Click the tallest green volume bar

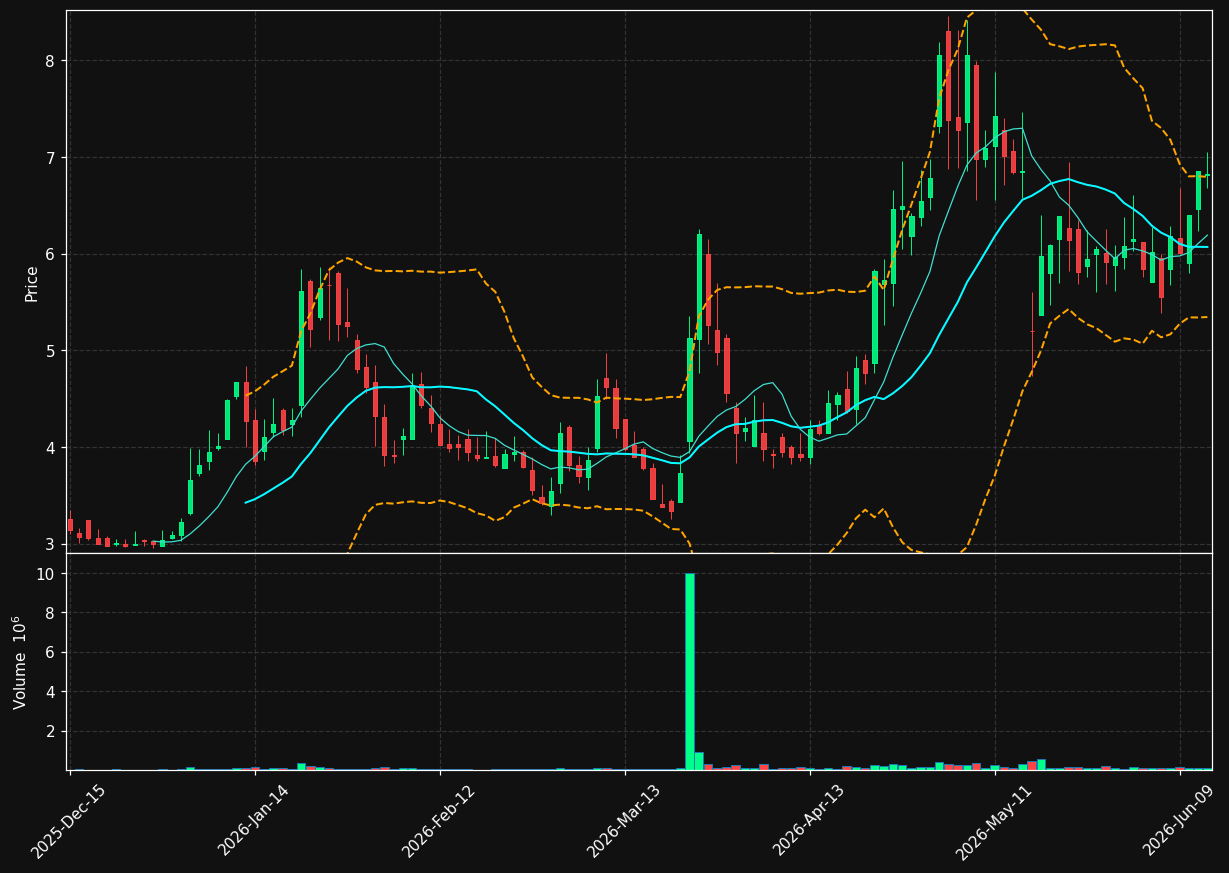690,671
